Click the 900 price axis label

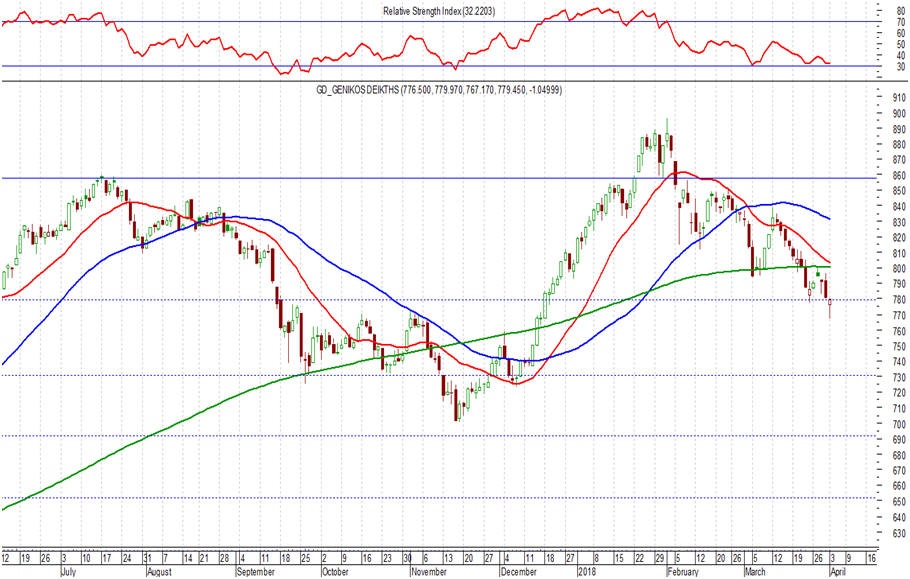(900, 113)
